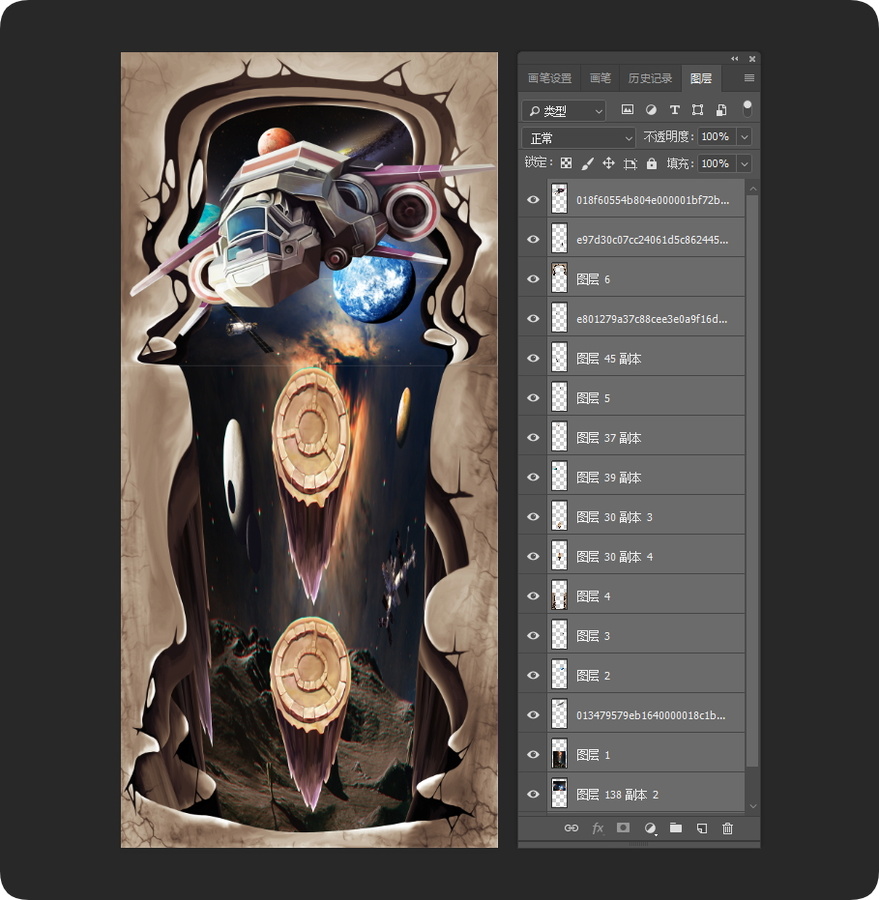
Task: Hide layer 018f60554b804e000001bf72b
Action: [533, 200]
